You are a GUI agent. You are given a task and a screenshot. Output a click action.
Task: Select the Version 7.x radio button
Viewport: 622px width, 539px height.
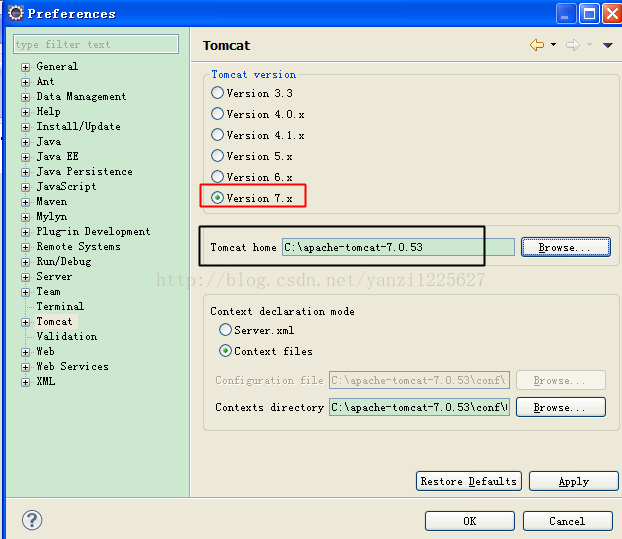(217, 198)
